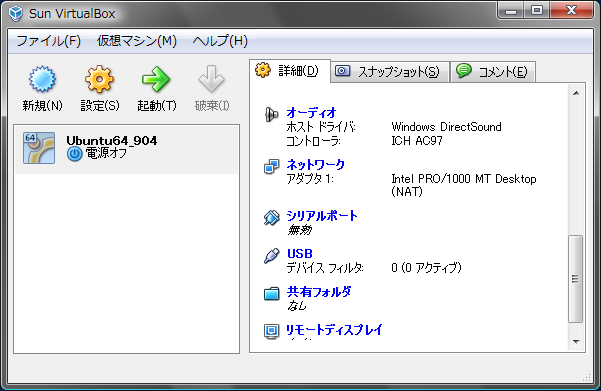Click the window resize grip corner
The width and height of the screenshot is (601, 391).
[586, 377]
